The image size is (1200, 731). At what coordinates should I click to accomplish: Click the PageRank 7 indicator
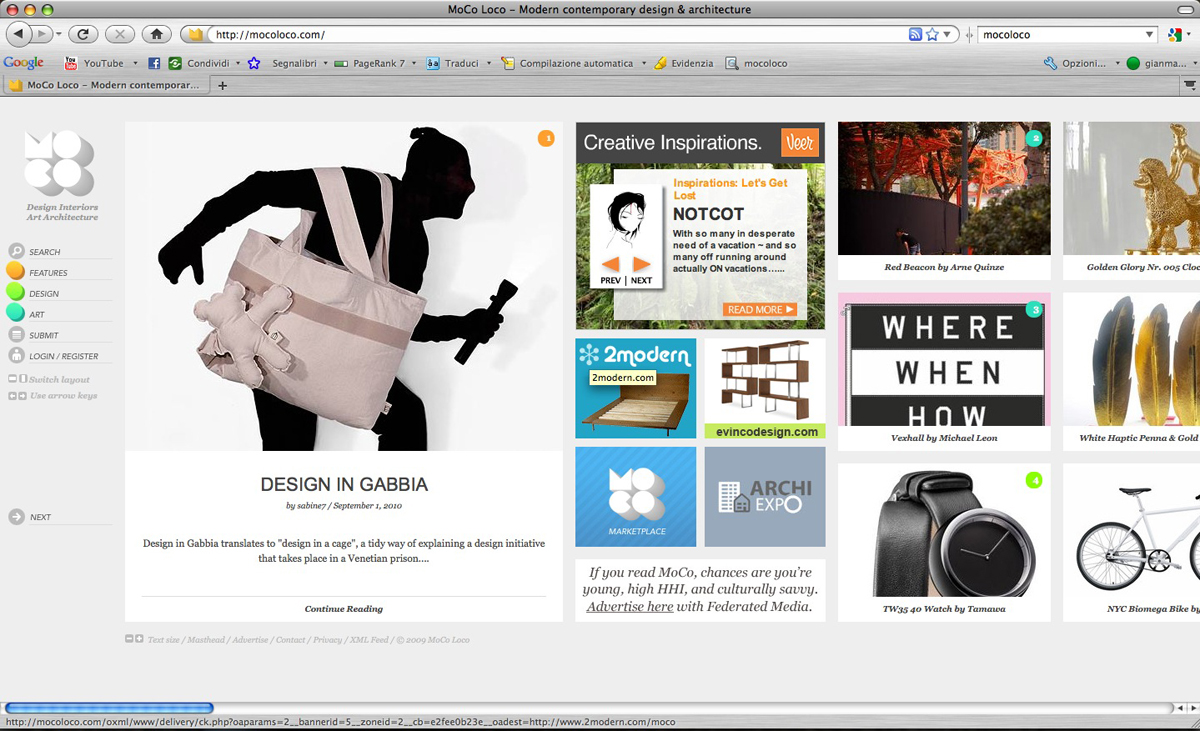tap(370, 63)
